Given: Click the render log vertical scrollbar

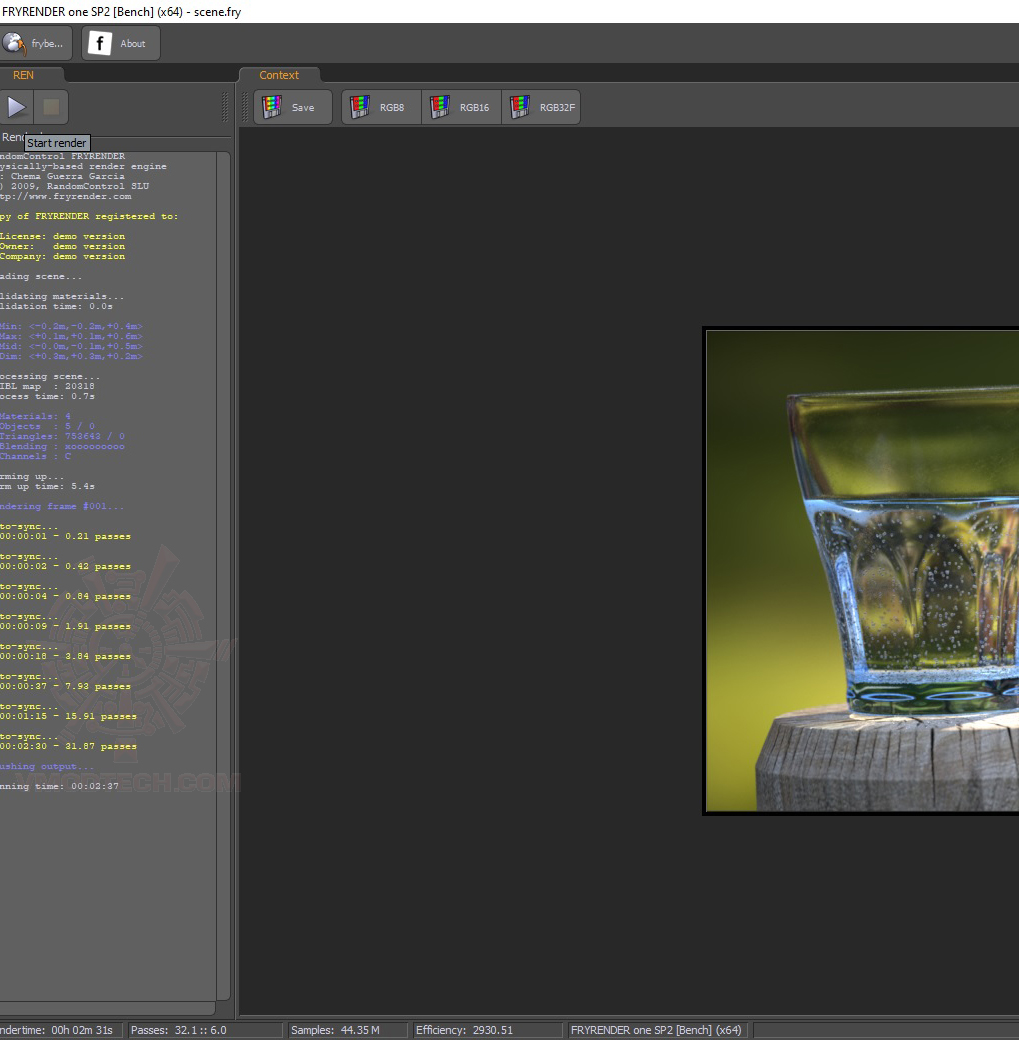Looking at the screenshot, I should point(223,576).
